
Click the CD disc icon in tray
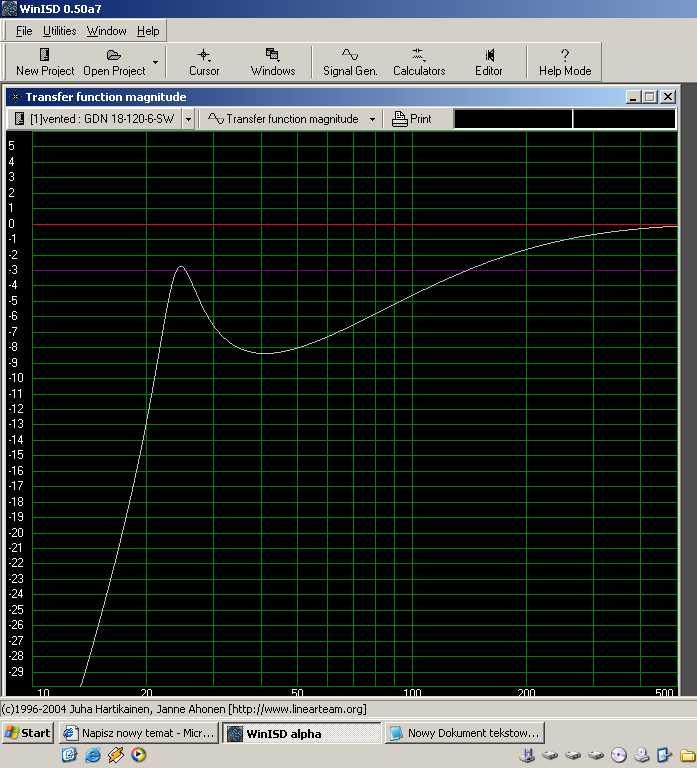pyautogui.click(x=619, y=755)
